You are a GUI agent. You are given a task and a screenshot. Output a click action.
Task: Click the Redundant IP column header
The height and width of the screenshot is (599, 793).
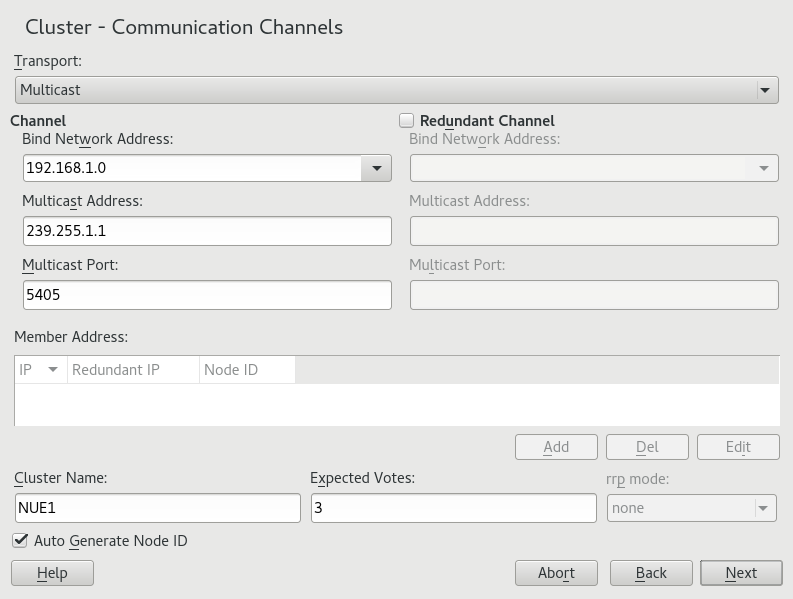click(x=133, y=370)
